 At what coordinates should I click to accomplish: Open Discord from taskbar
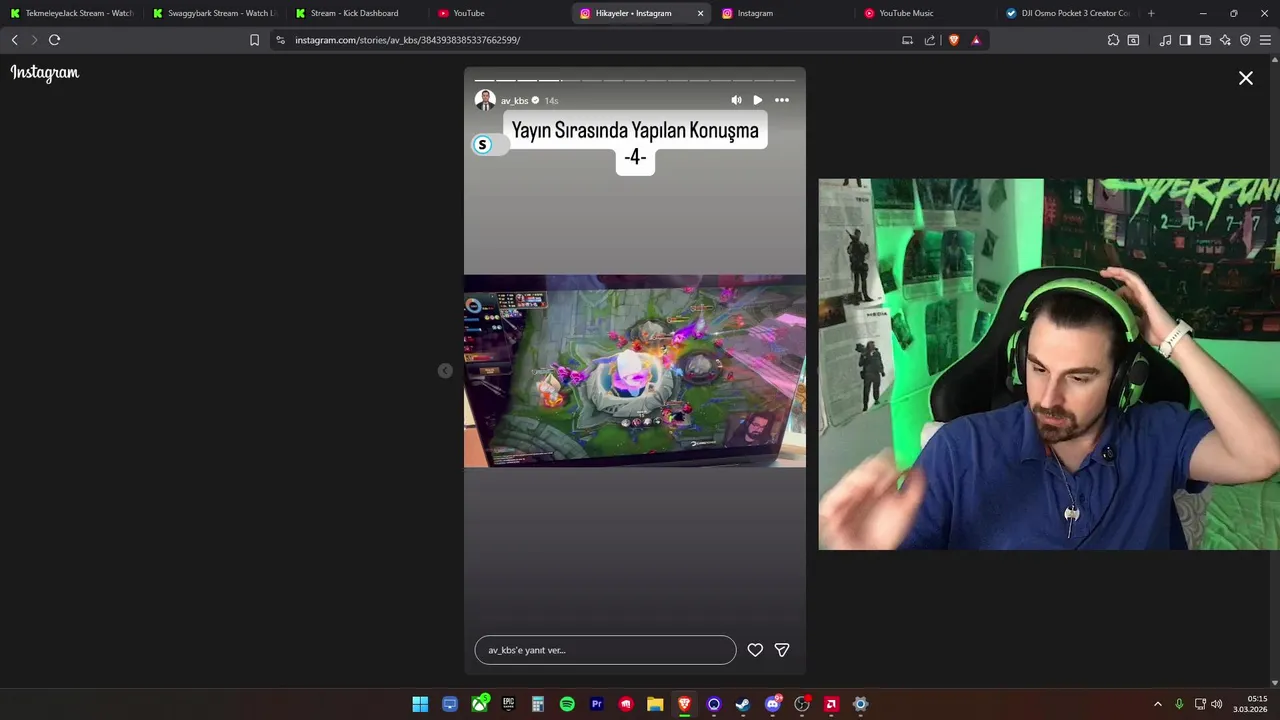tap(772, 704)
